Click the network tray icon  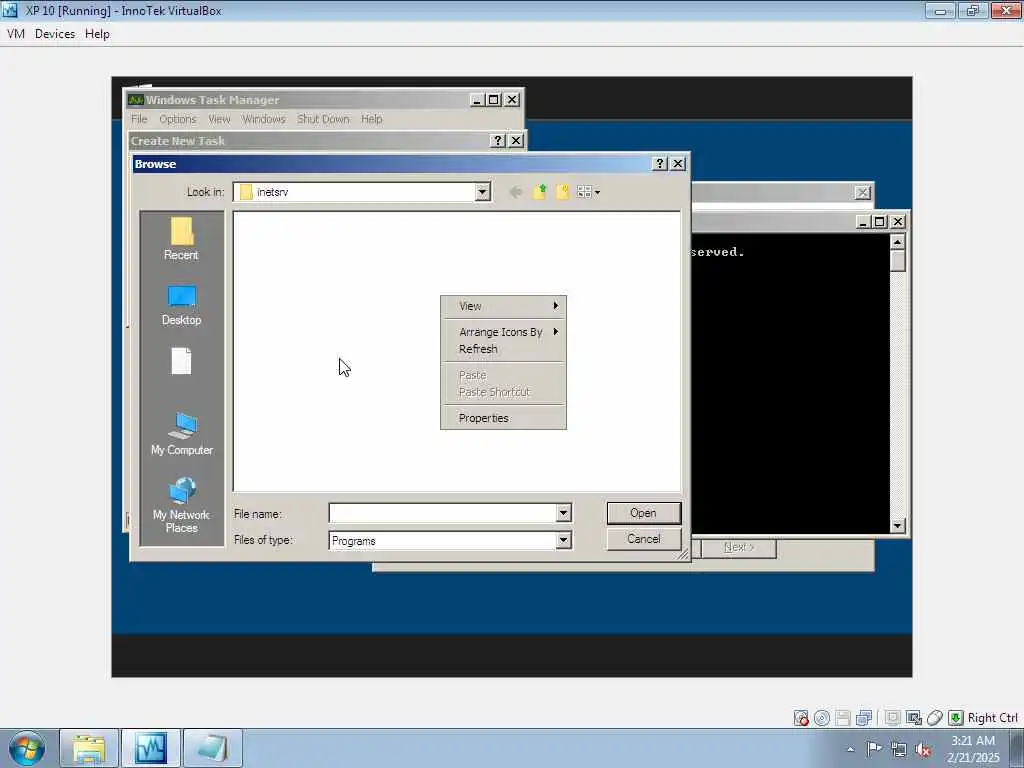click(x=899, y=749)
